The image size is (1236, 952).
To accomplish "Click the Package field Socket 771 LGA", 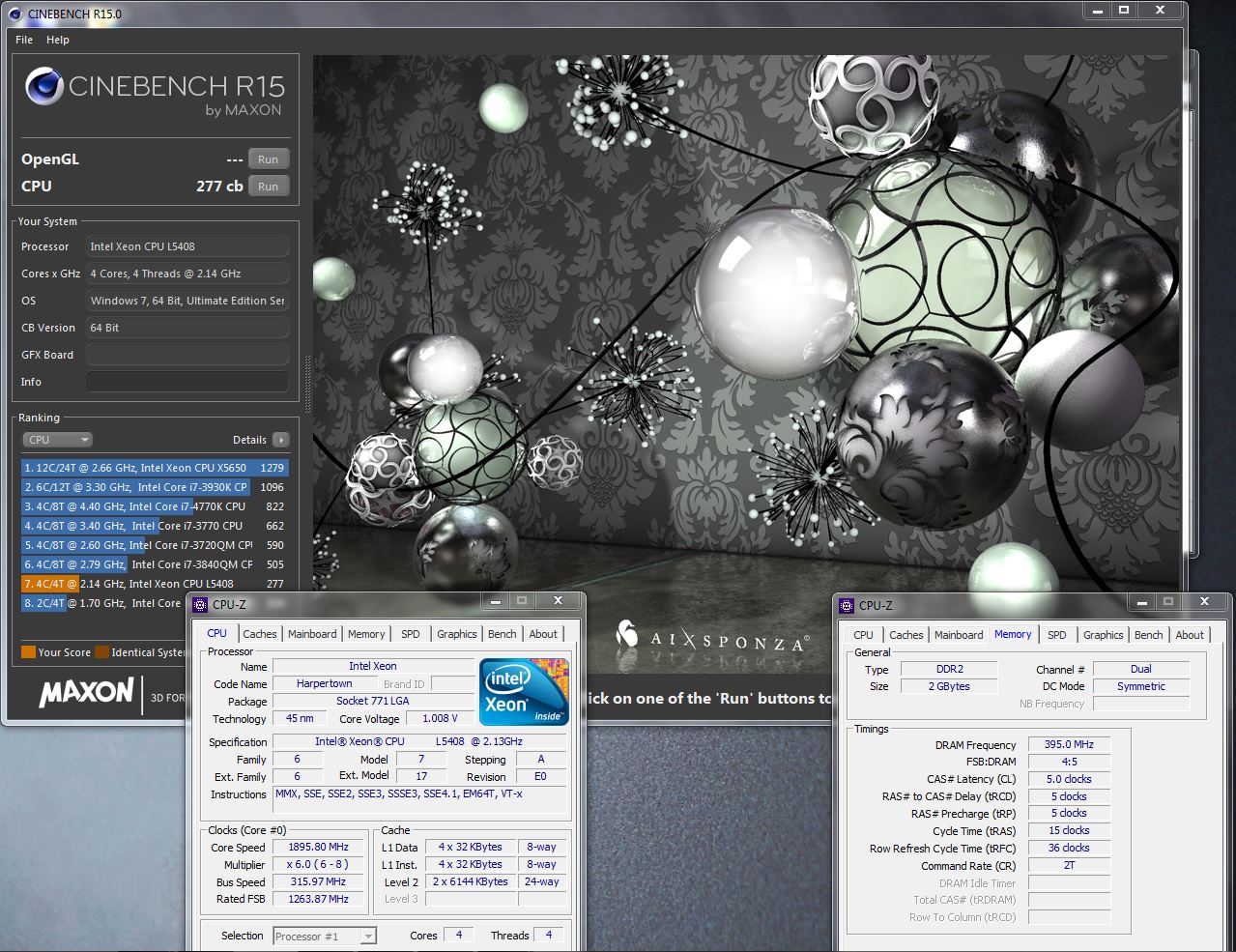I will pyautogui.click(x=373, y=701).
